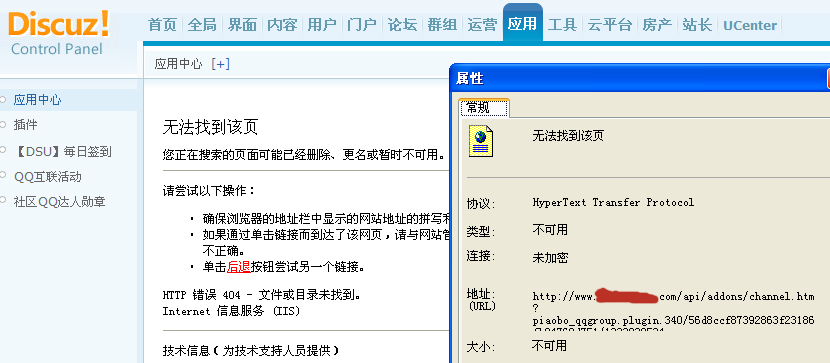Open the 全局 menu
The image size is (830, 363).
tap(202, 25)
